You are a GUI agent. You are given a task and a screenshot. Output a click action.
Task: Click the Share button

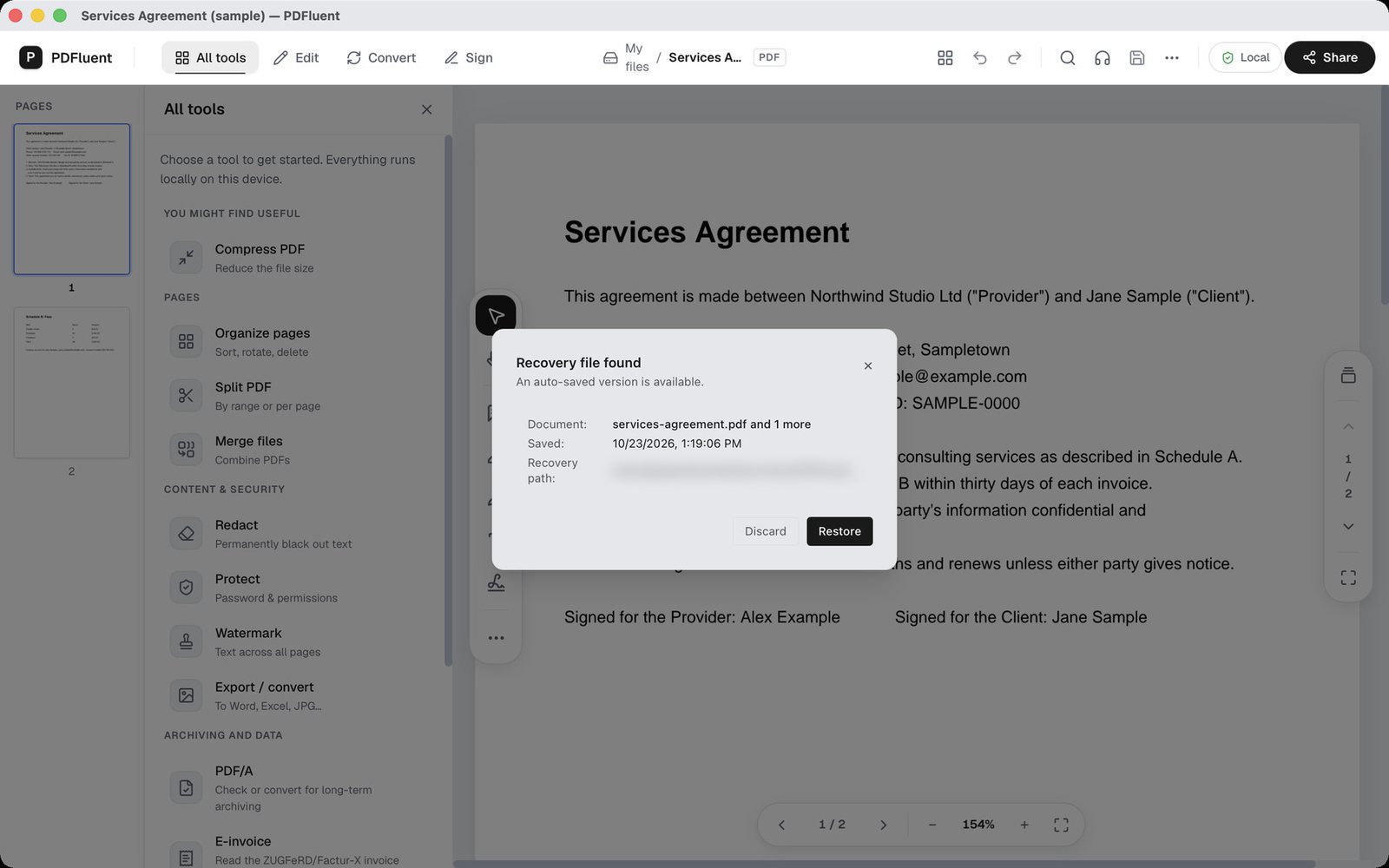point(1329,57)
